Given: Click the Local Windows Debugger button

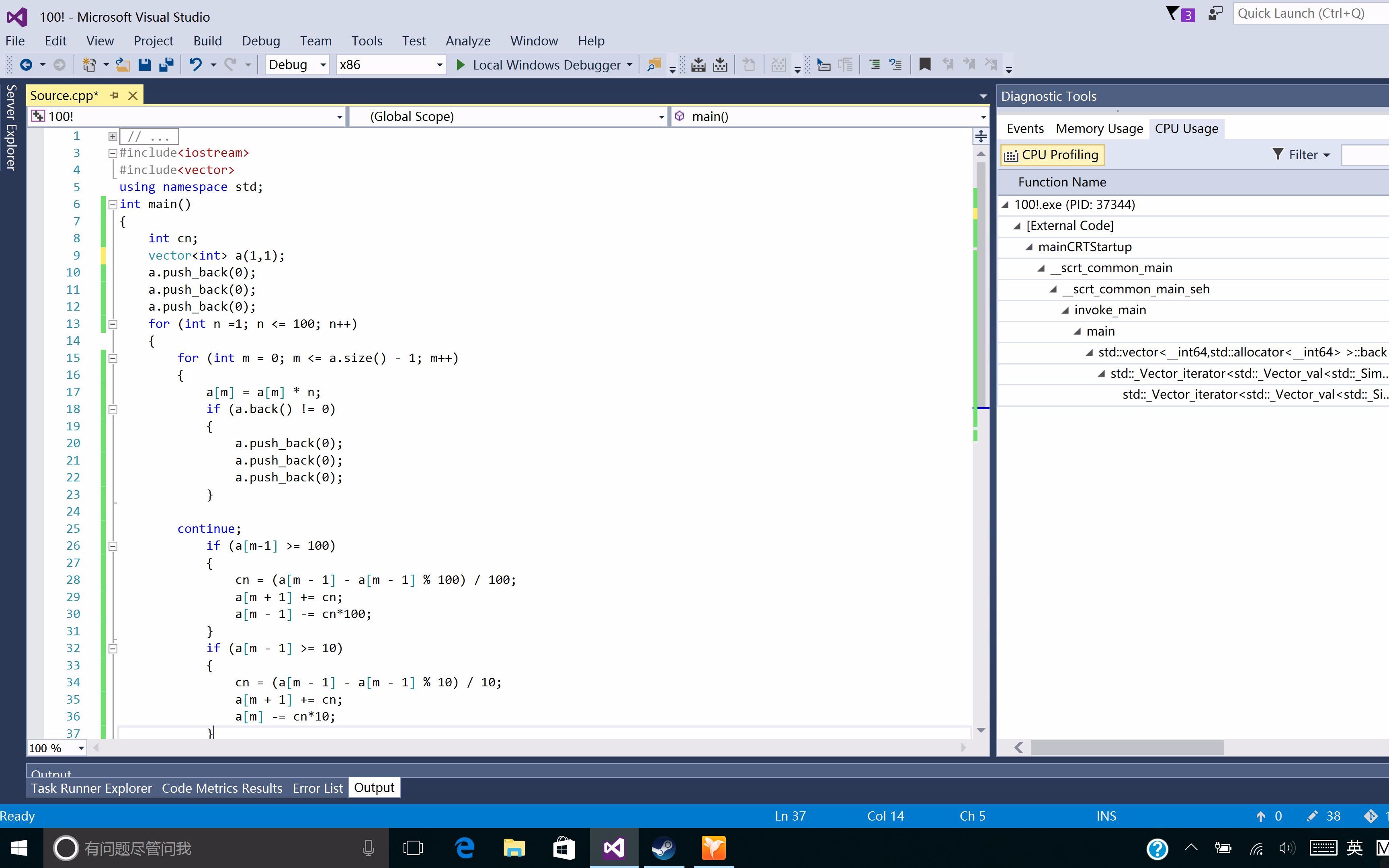Looking at the screenshot, I should coord(546,65).
